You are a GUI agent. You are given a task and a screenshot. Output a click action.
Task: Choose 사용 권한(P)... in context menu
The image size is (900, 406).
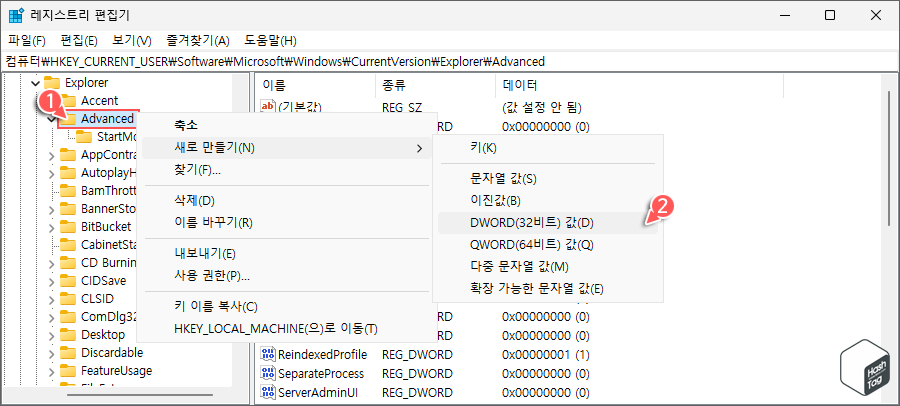coord(286,276)
